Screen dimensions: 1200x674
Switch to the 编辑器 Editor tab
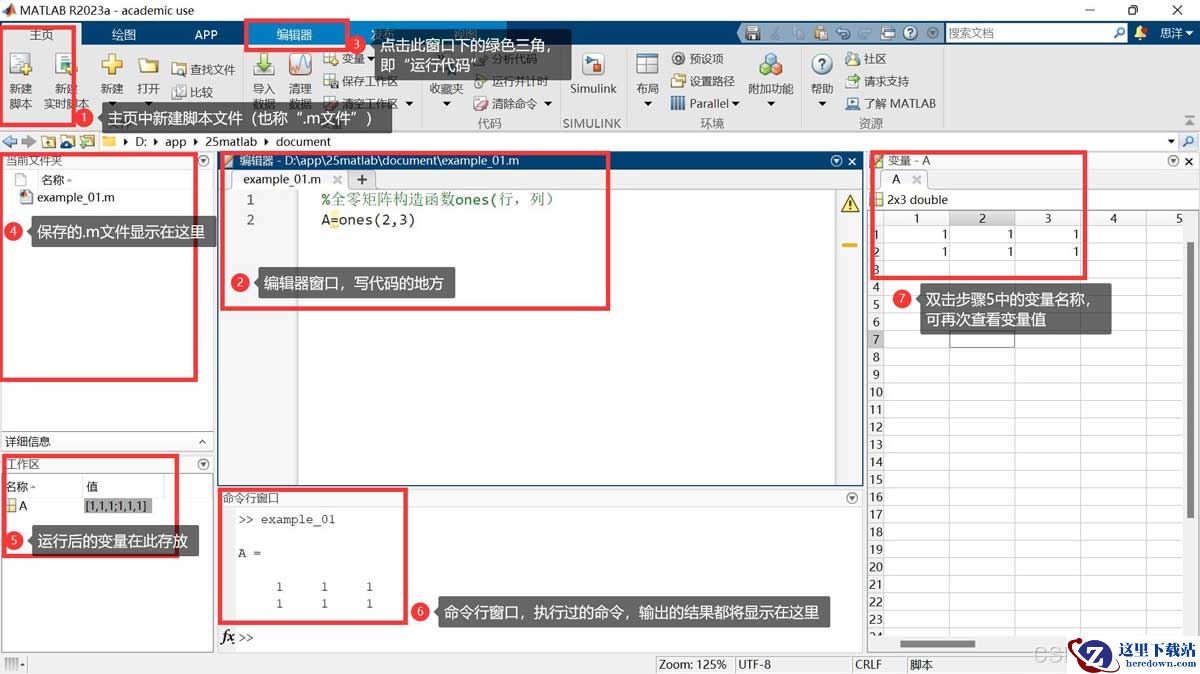[295, 34]
